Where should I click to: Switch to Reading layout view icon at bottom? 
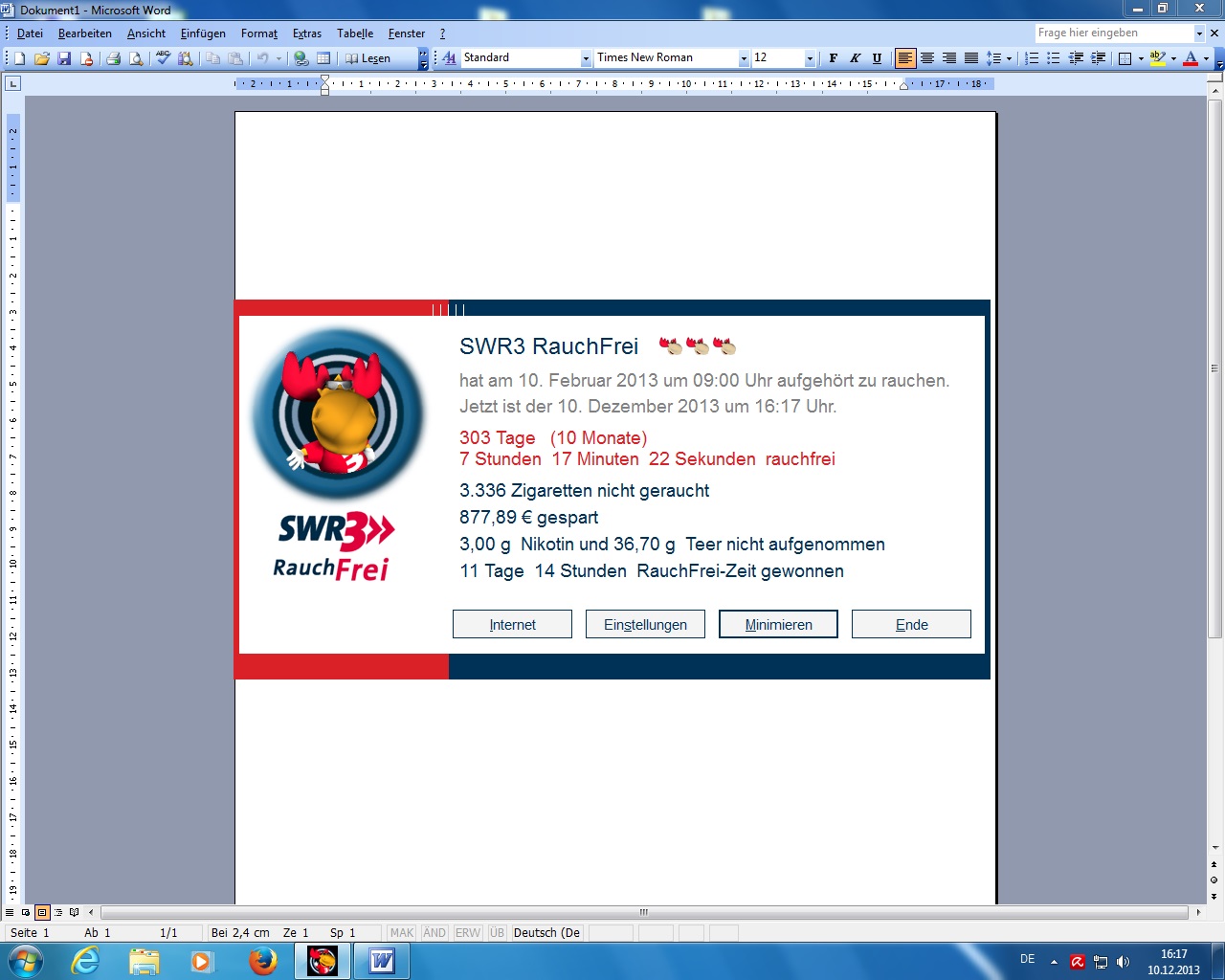coord(75,912)
